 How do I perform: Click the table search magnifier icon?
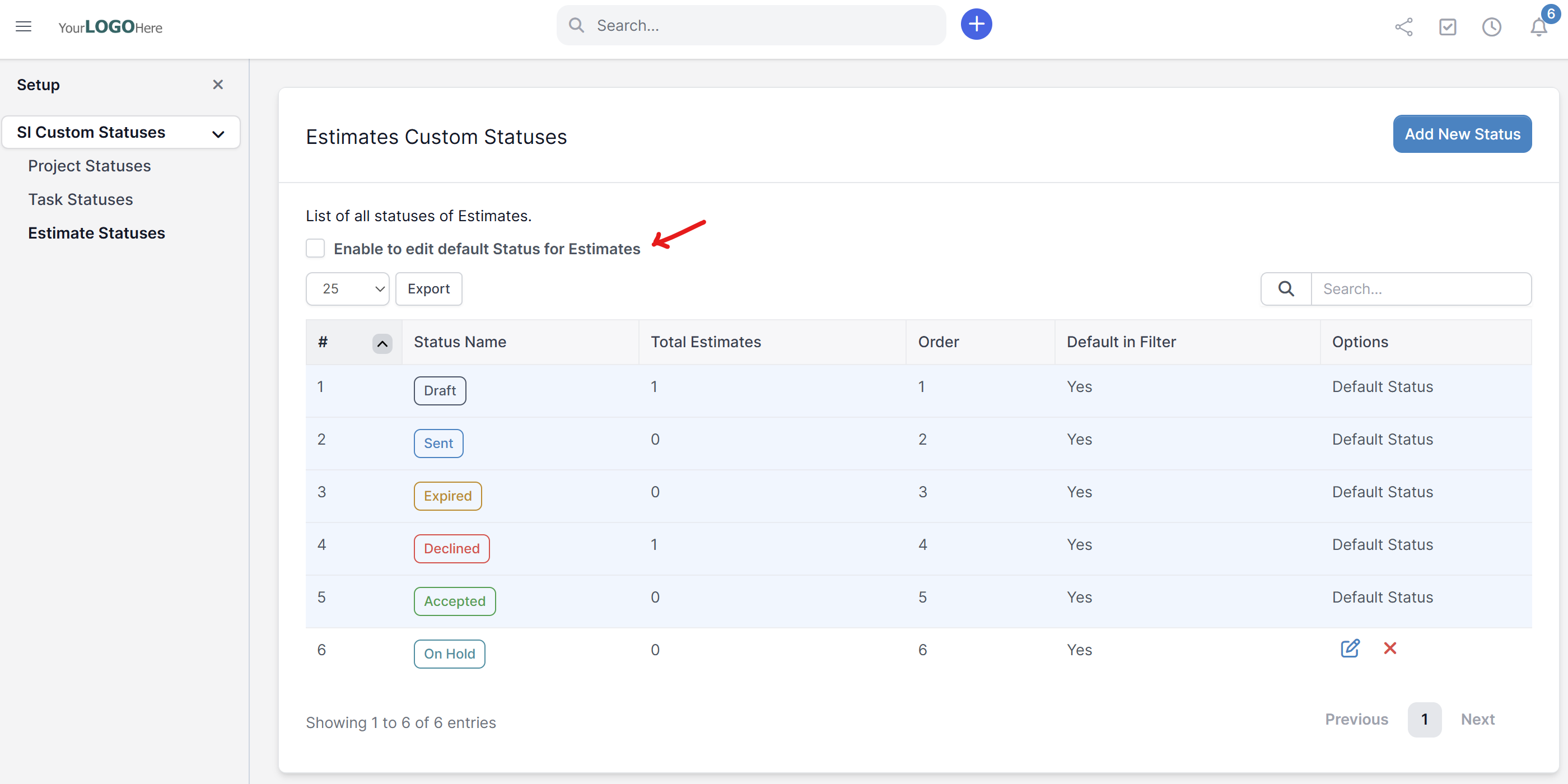[x=1286, y=288]
